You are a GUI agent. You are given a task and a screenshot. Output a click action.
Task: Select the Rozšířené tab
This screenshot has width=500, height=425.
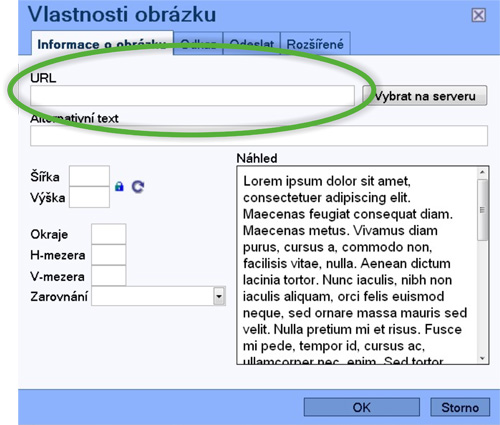[x=315, y=43]
